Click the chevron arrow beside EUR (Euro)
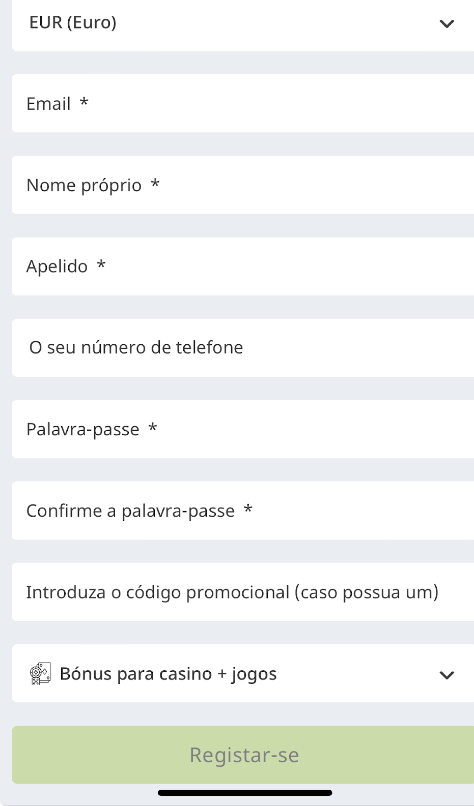 pyautogui.click(x=447, y=24)
